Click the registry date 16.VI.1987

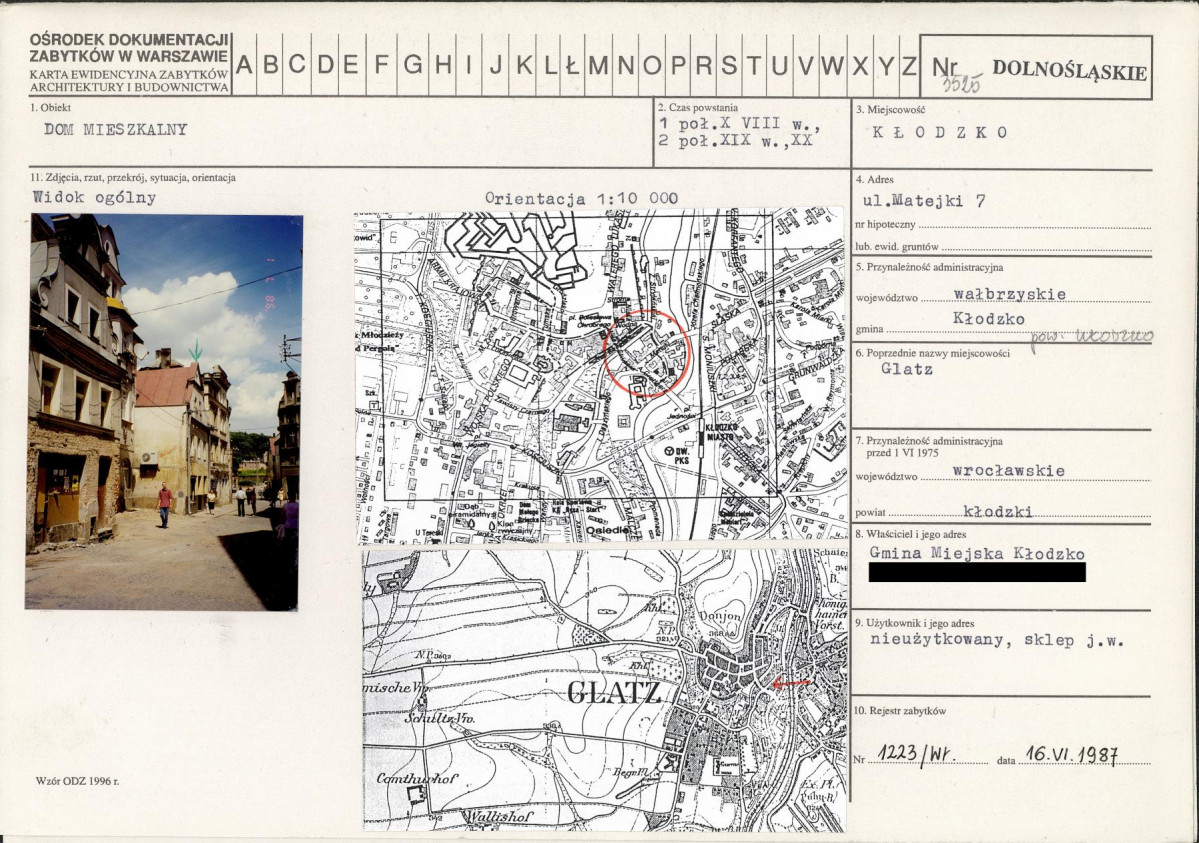tap(1072, 754)
